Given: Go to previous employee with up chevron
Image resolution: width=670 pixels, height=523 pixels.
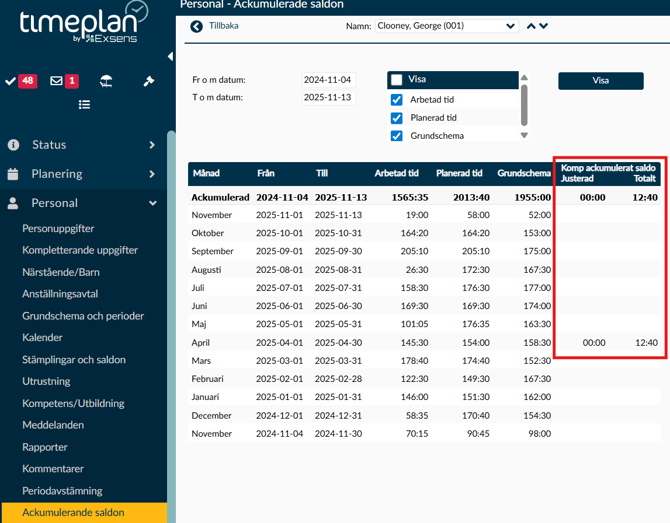Looking at the screenshot, I should tap(531, 26).
